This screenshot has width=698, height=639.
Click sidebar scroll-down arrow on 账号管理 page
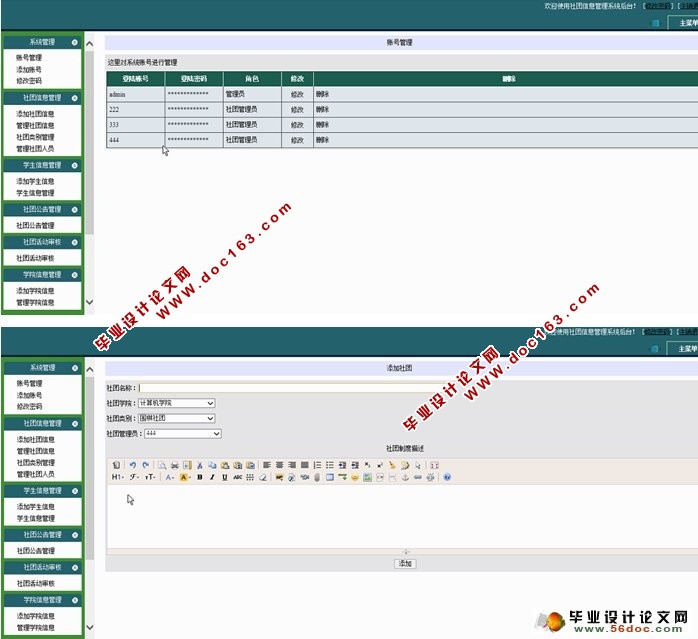point(89,302)
